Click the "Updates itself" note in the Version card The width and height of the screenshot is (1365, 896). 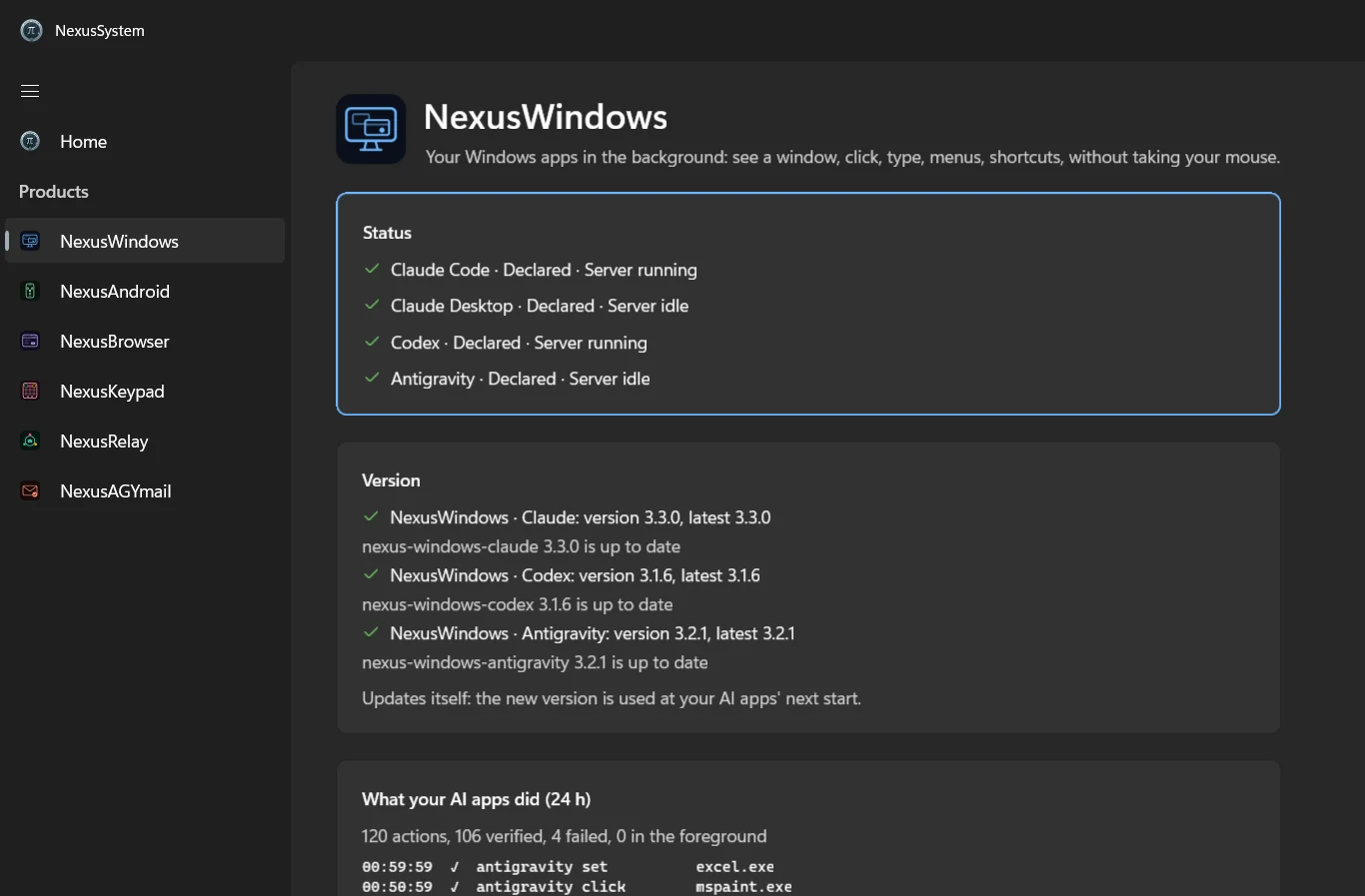point(612,698)
